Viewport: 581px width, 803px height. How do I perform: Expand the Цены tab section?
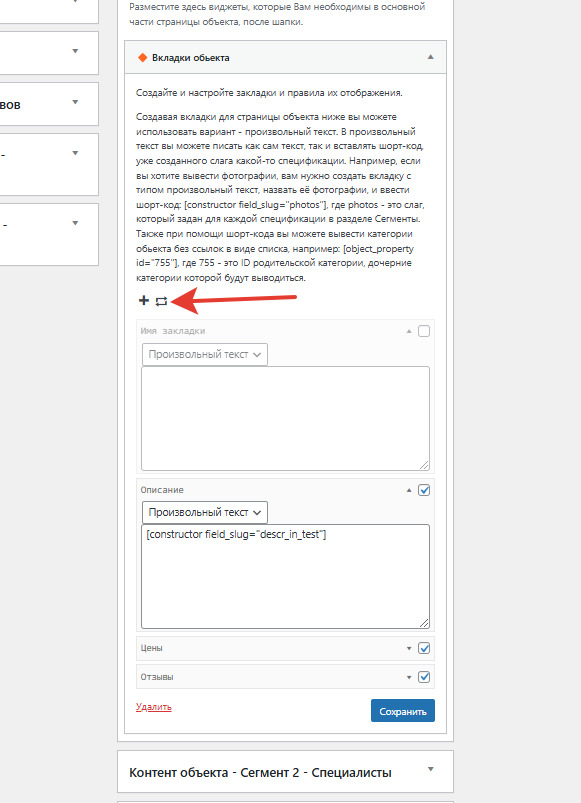[x=409, y=648]
